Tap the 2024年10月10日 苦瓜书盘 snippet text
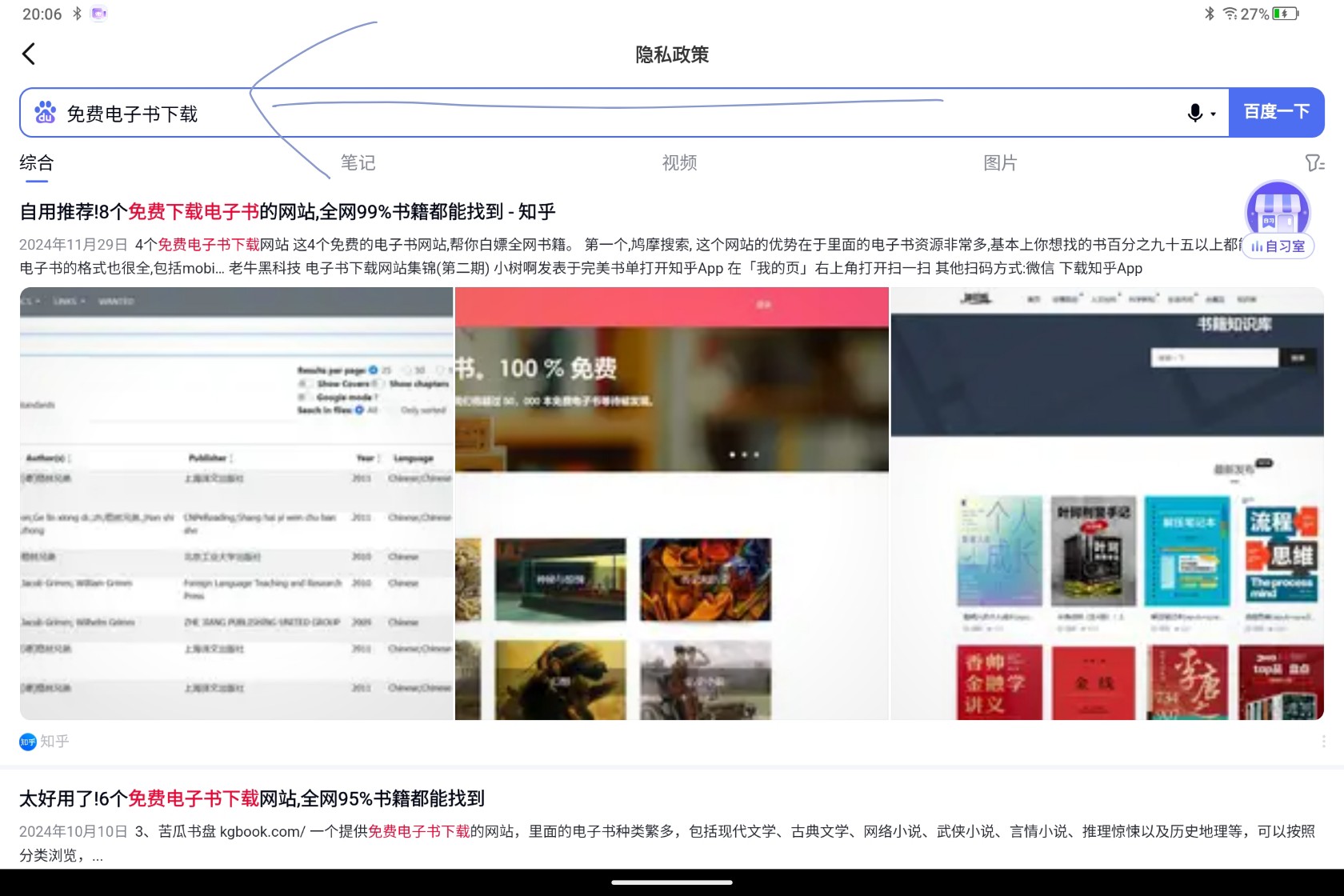 pos(667,843)
